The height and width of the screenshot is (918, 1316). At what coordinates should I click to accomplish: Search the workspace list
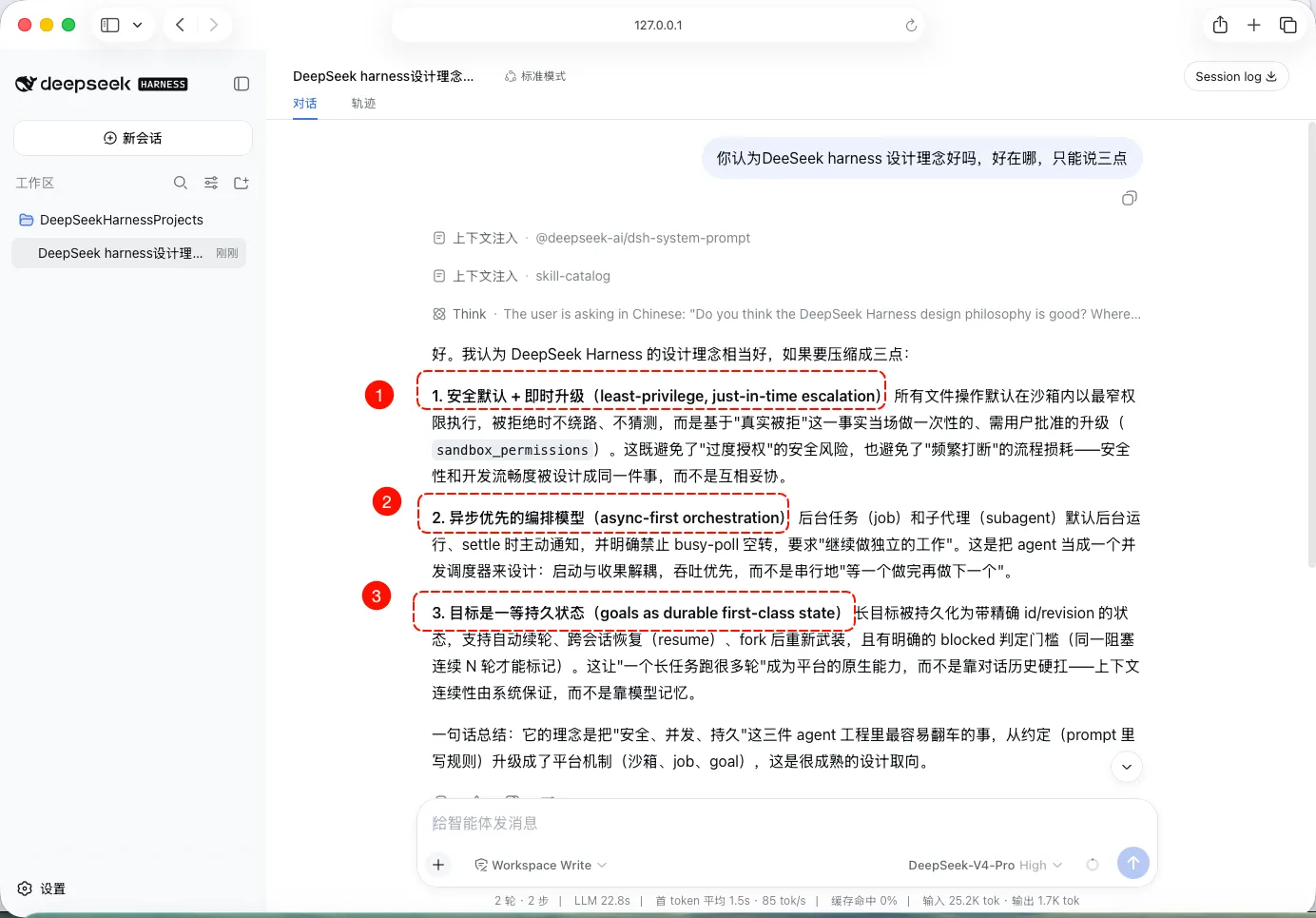click(181, 183)
